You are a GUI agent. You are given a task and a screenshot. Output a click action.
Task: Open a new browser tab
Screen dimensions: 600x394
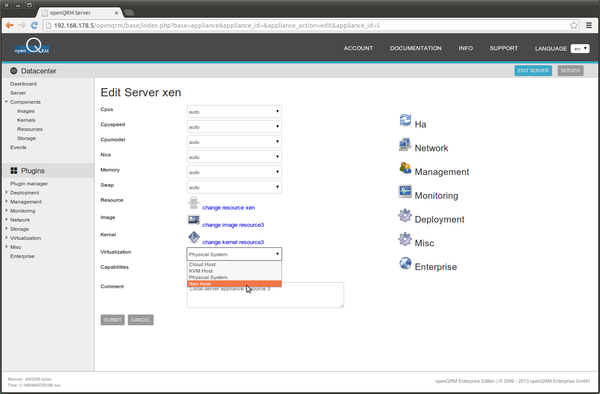click(x=129, y=13)
